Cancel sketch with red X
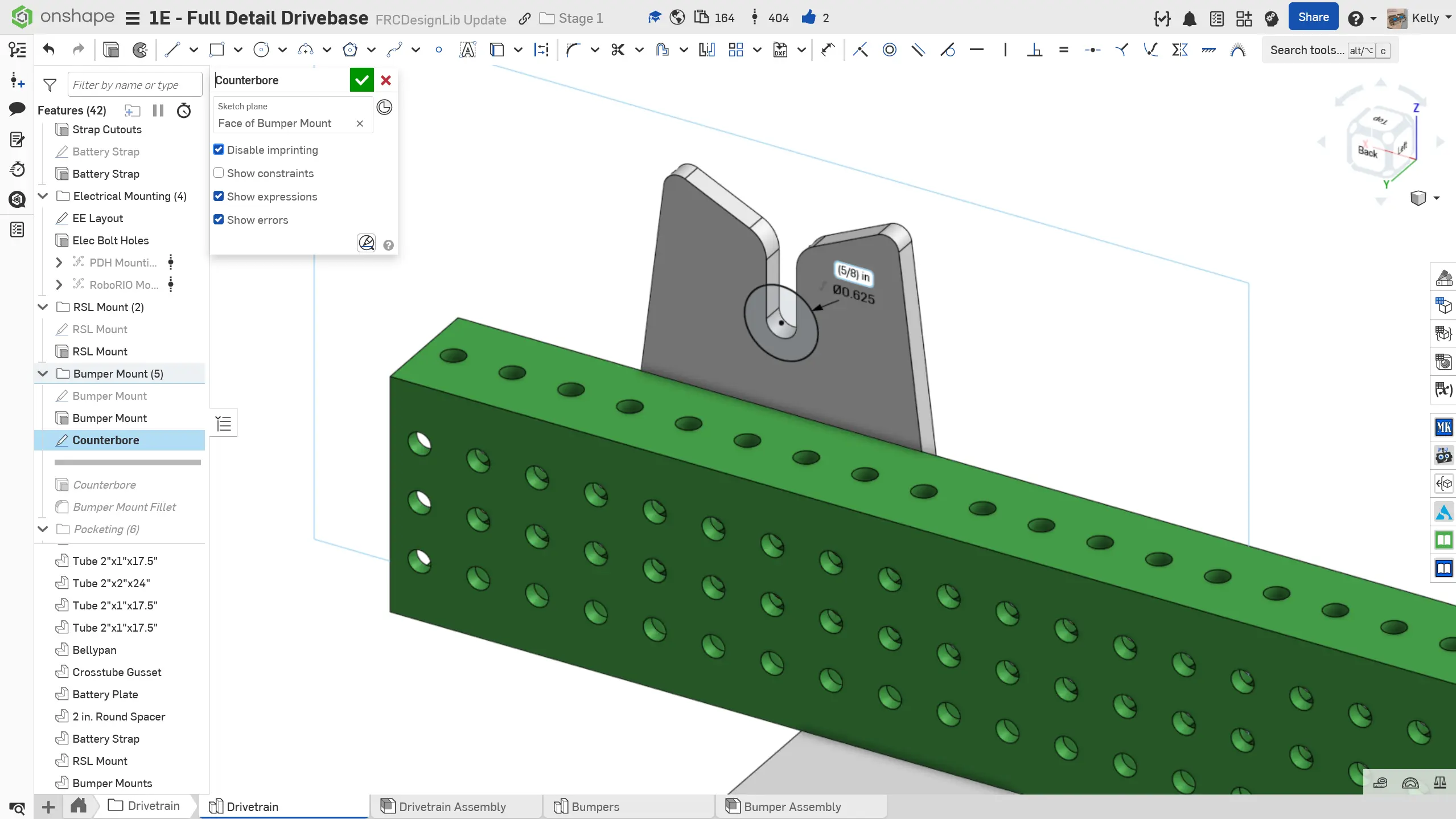Screen dimensions: 1456x819 tap(386, 80)
